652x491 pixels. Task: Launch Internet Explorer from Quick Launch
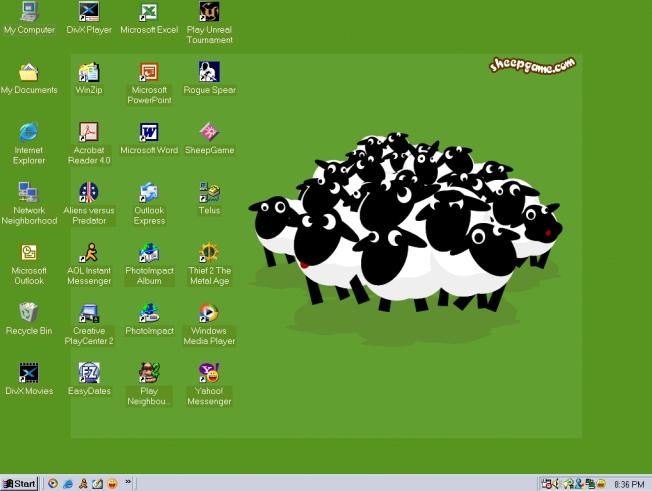coord(68,484)
